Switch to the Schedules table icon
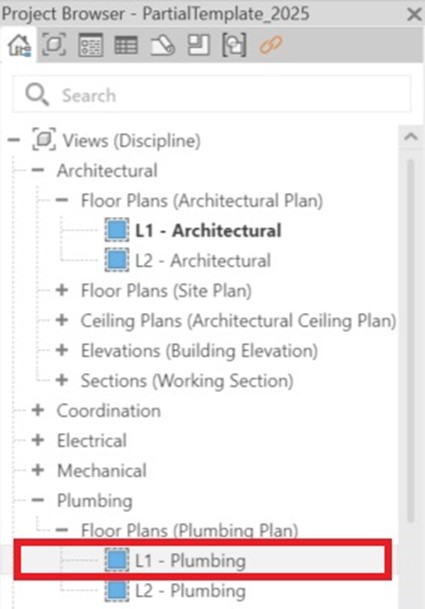The image size is (425, 609). [x=126, y=45]
